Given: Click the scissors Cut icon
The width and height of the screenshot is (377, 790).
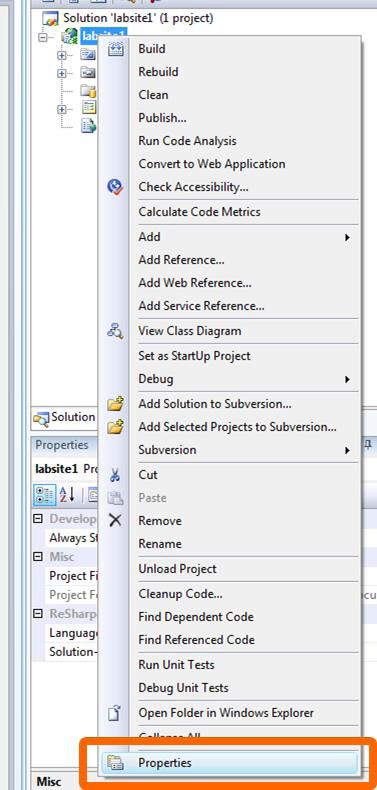Looking at the screenshot, I should [115, 475].
